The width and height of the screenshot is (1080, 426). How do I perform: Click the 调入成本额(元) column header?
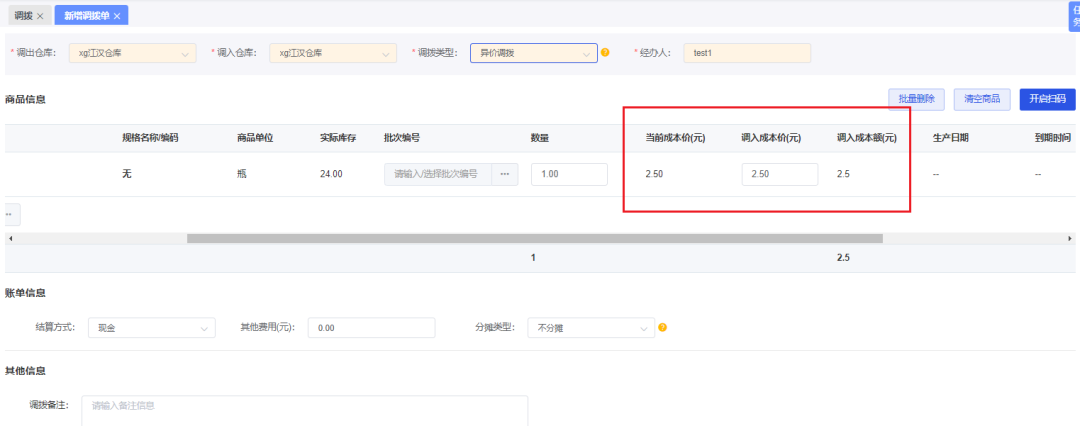pyautogui.click(x=866, y=138)
